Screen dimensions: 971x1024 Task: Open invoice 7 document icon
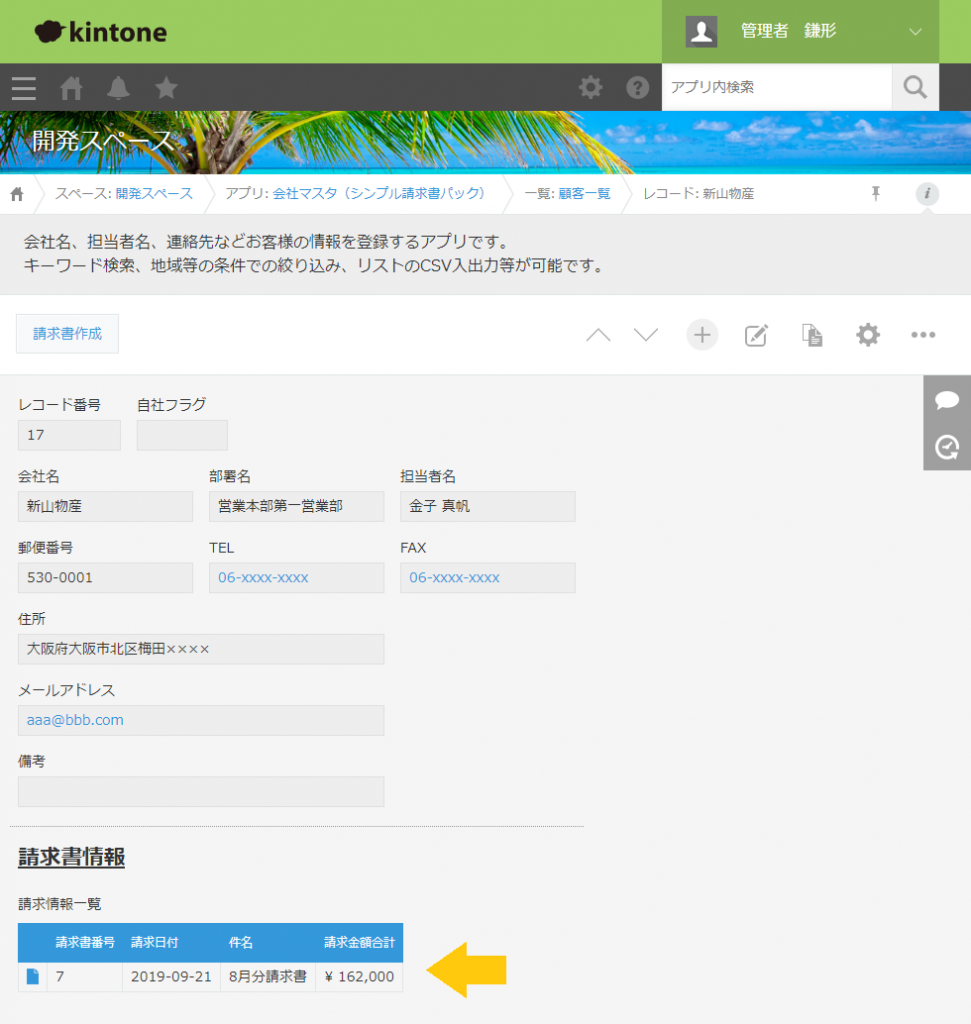coord(33,977)
